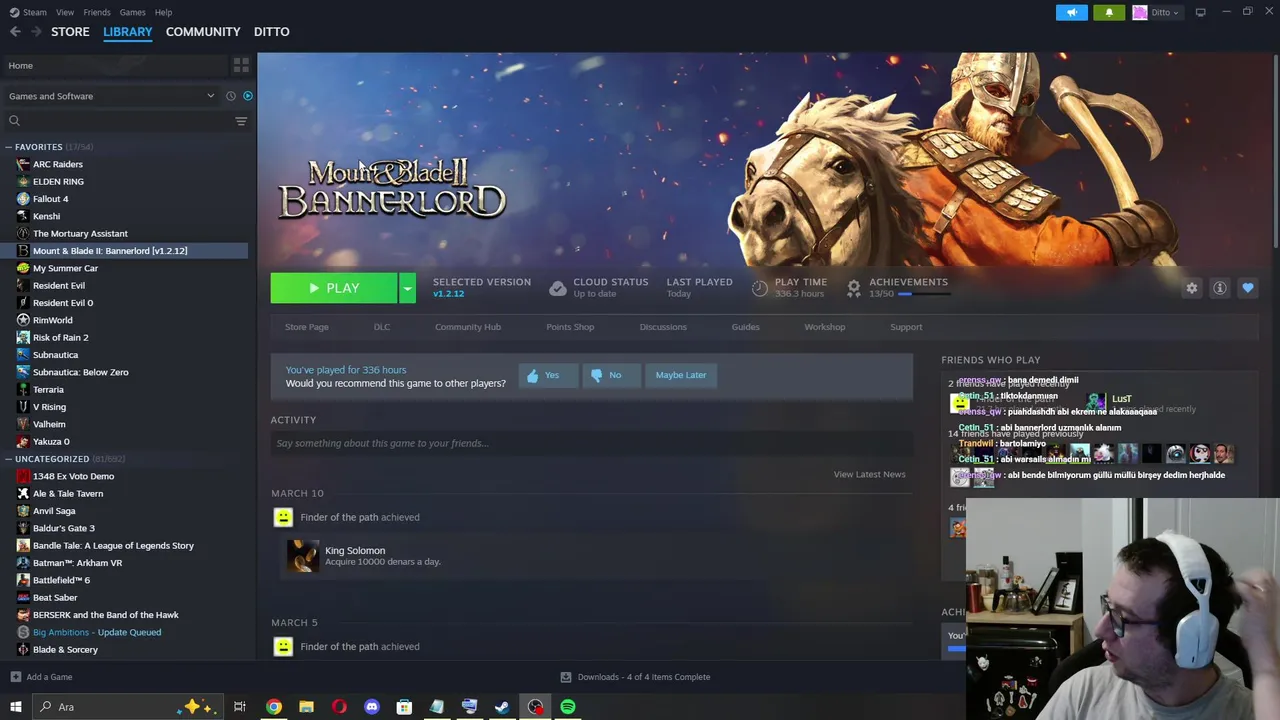Click the King Solomon achievement icon
This screenshot has width=1280, height=720.
[x=303, y=556]
